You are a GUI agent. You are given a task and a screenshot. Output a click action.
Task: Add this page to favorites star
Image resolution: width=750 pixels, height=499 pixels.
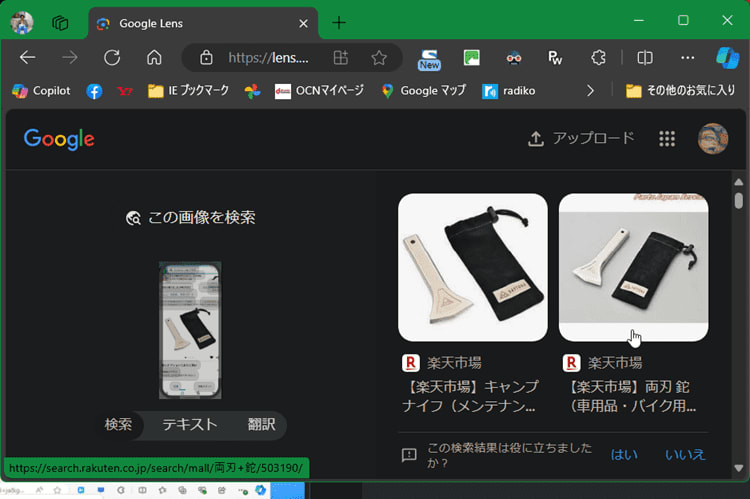379,58
